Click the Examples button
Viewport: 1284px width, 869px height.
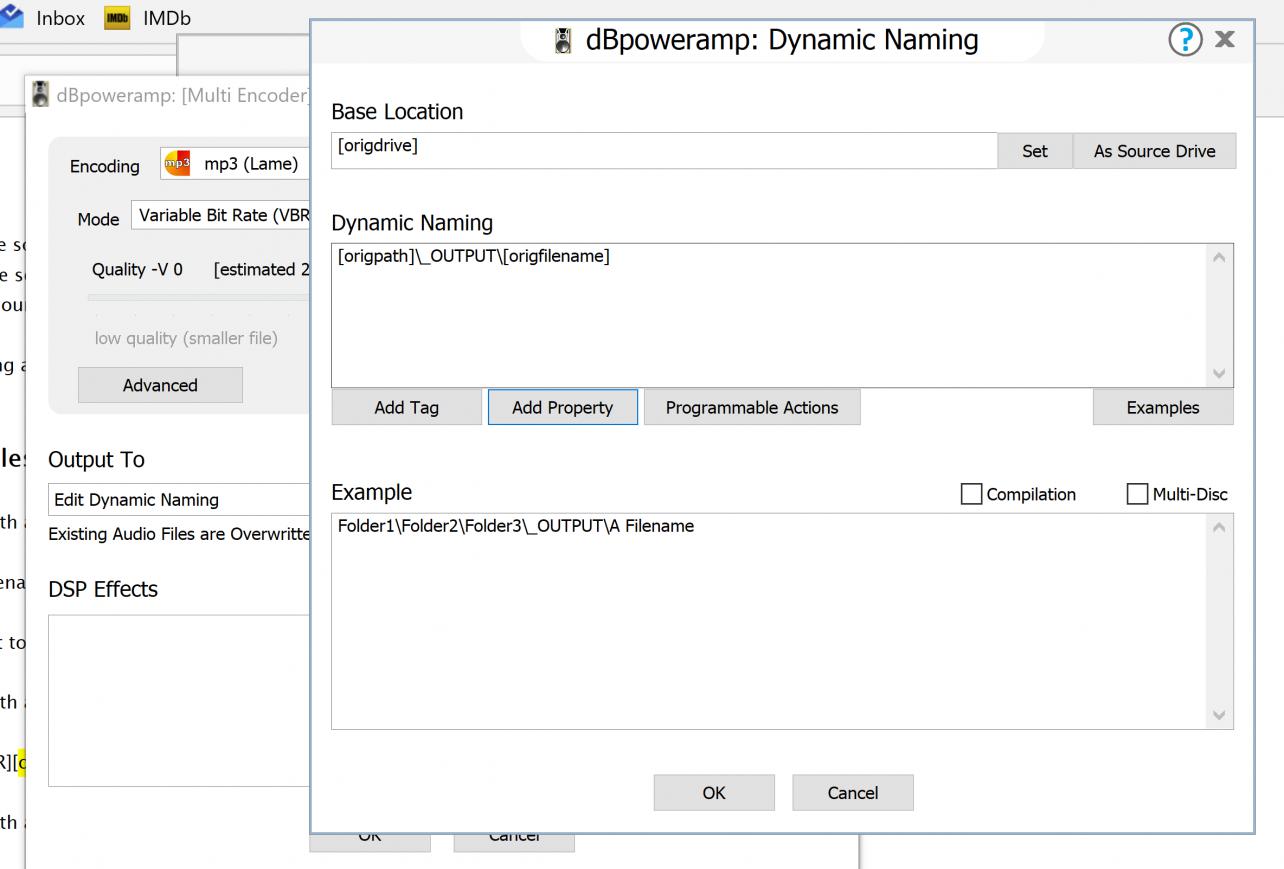[x=1162, y=407]
